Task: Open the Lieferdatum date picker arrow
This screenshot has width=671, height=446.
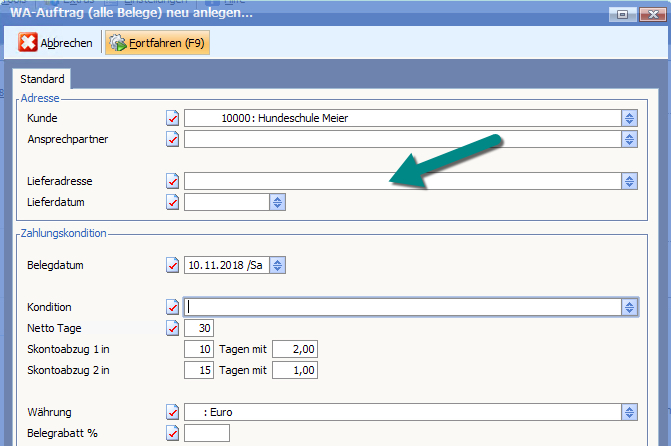Action: click(277, 203)
